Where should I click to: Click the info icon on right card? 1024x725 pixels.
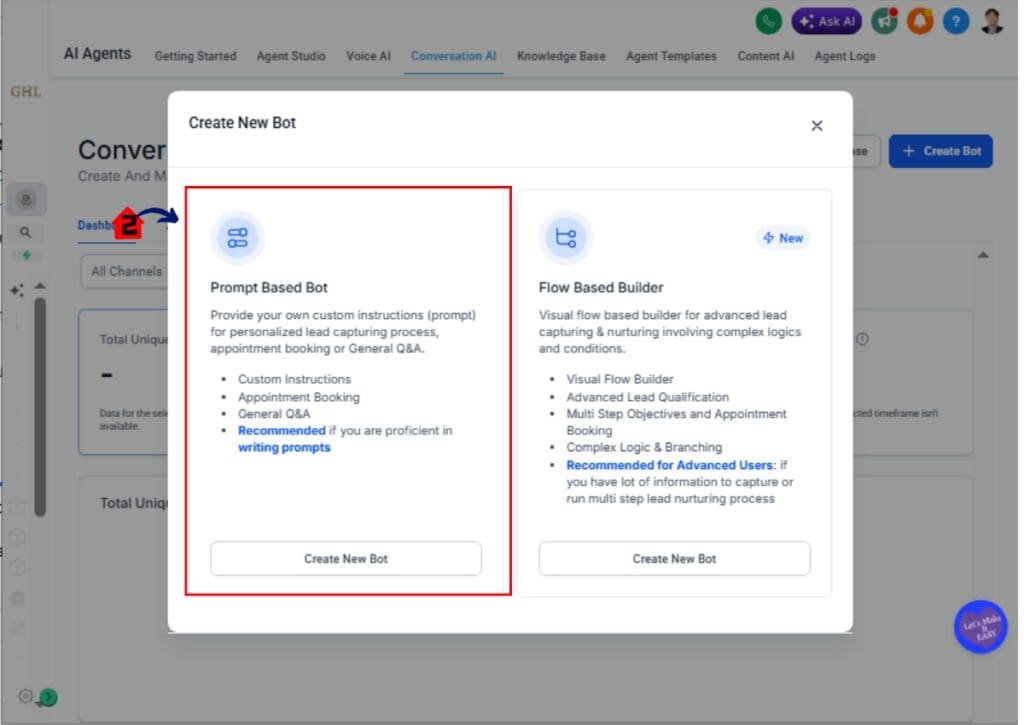coord(862,339)
